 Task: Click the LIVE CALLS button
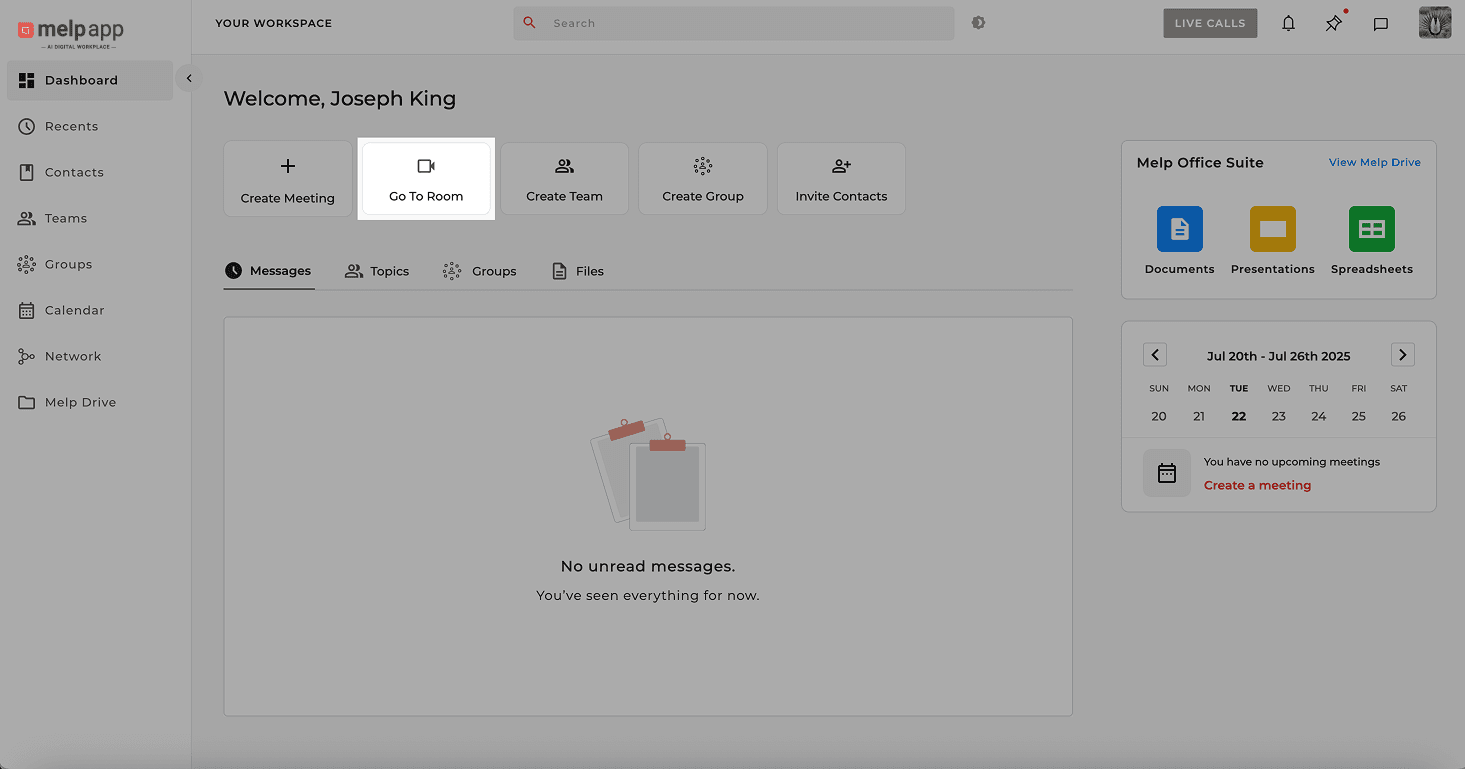pyautogui.click(x=1210, y=22)
